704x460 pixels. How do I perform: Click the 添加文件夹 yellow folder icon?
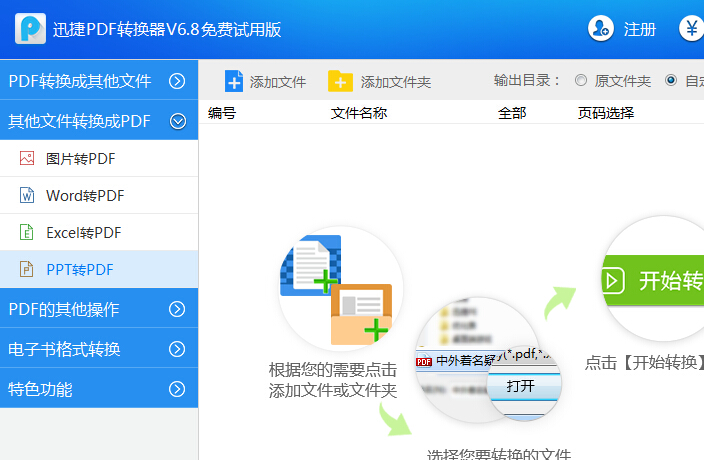tap(340, 81)
